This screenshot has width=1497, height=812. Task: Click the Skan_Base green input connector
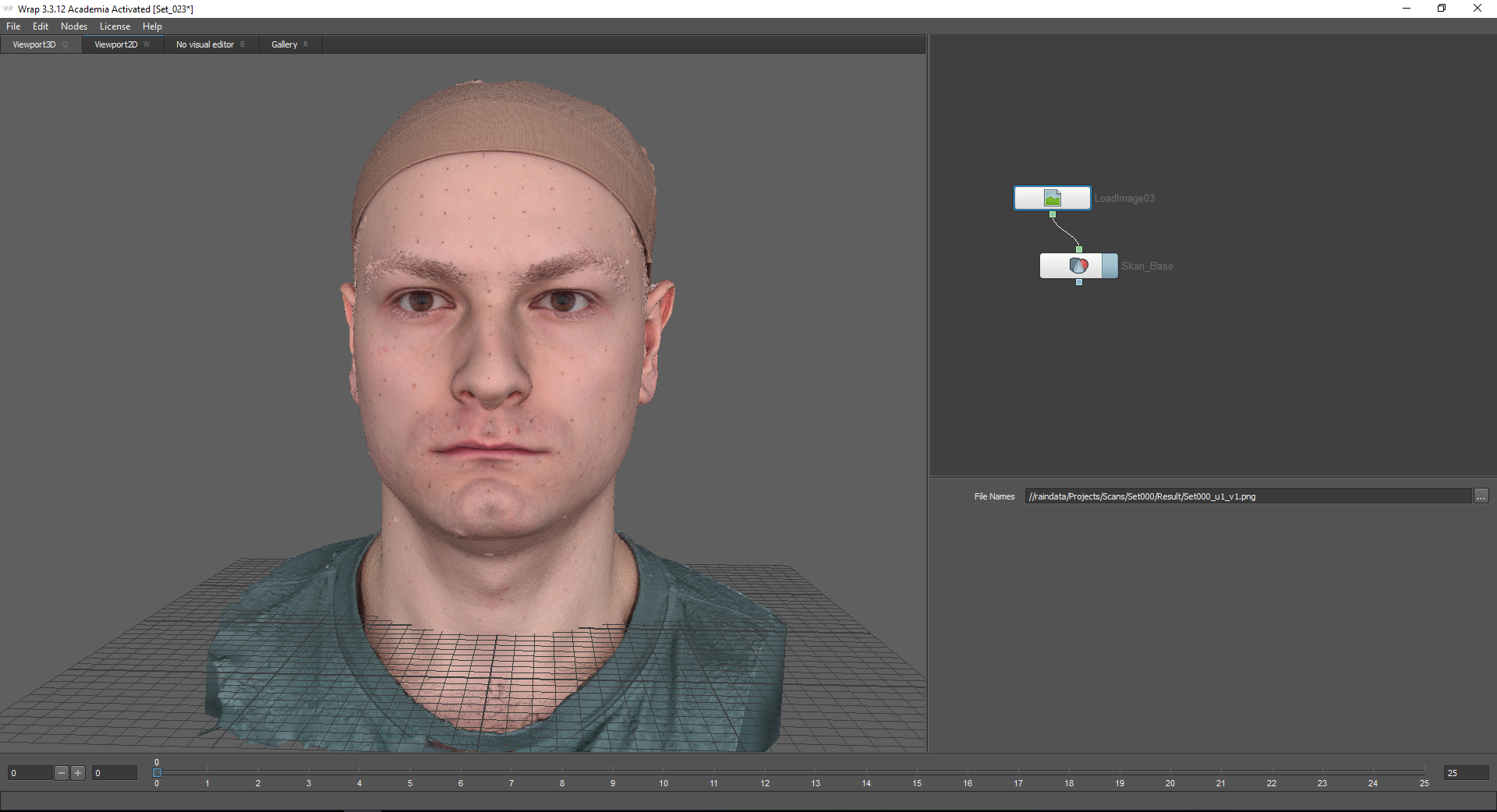point(1079,249)
